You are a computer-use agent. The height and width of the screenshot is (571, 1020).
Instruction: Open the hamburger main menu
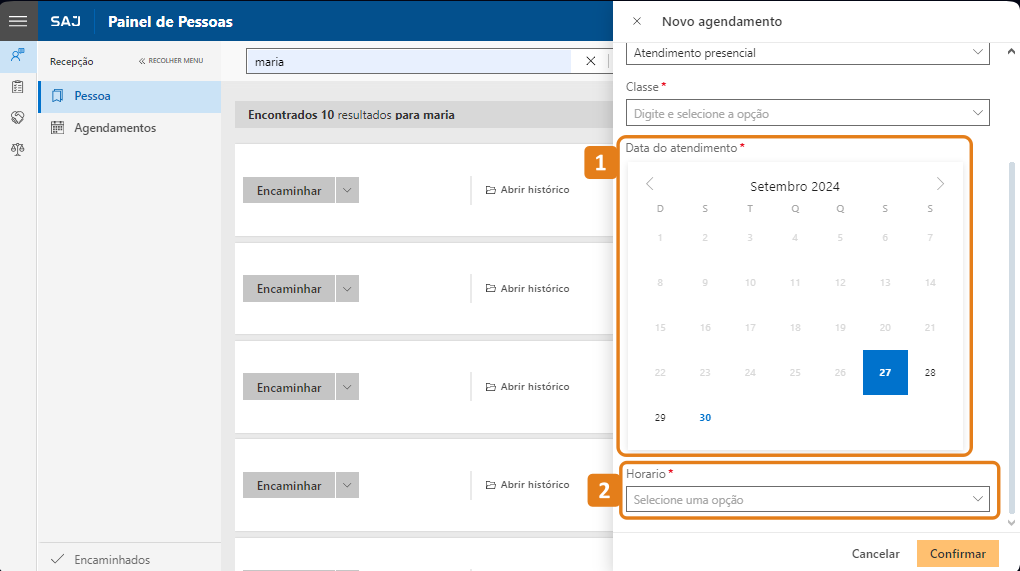click(18, 21)
